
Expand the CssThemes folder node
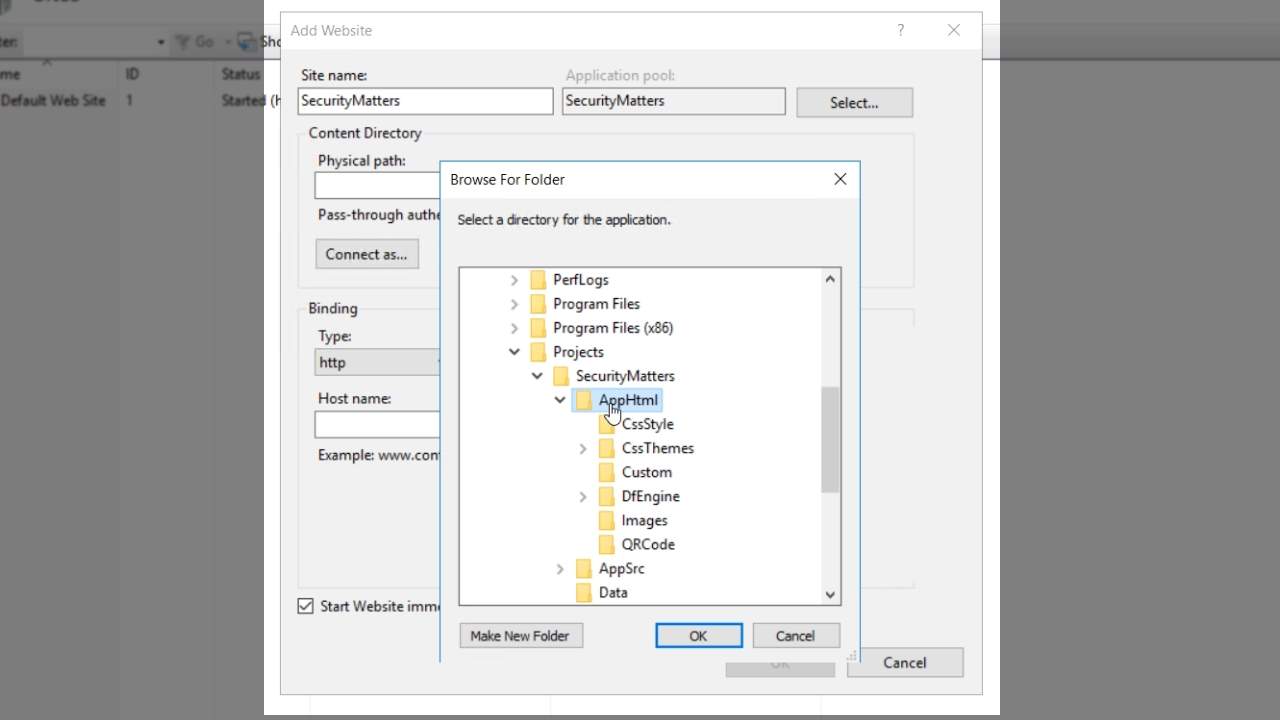click(583, 449)
